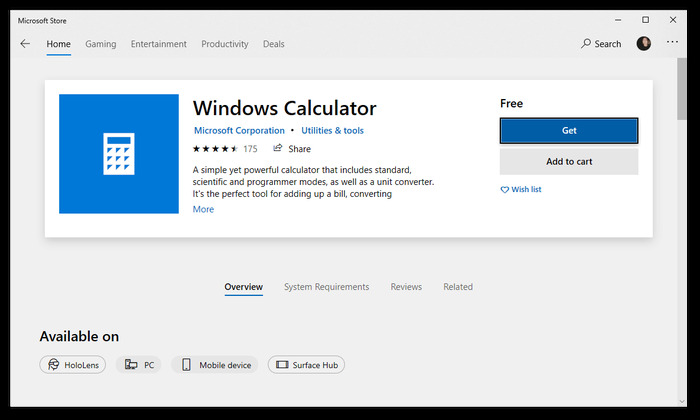This screenshot has width=700, height=420.
Task: Open the Related tab
Action: pos(458,287)
